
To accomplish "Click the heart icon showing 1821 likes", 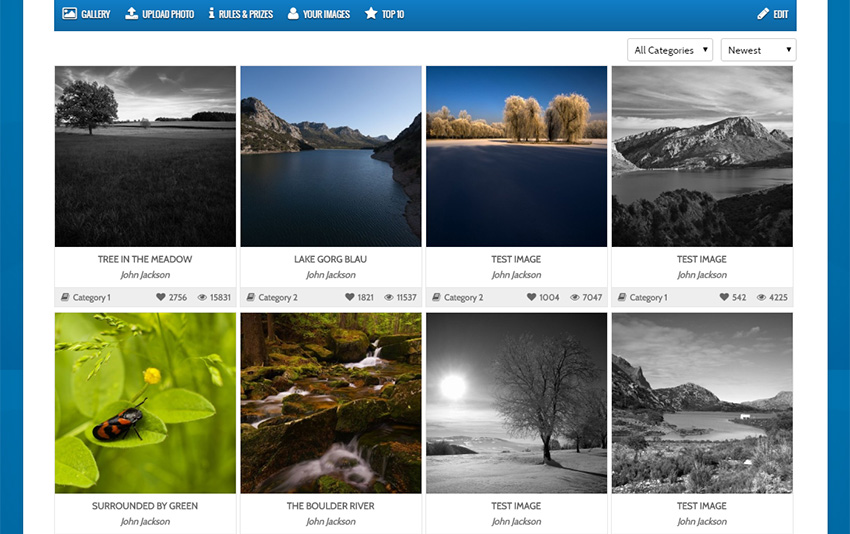I will (x=350, y=297).
